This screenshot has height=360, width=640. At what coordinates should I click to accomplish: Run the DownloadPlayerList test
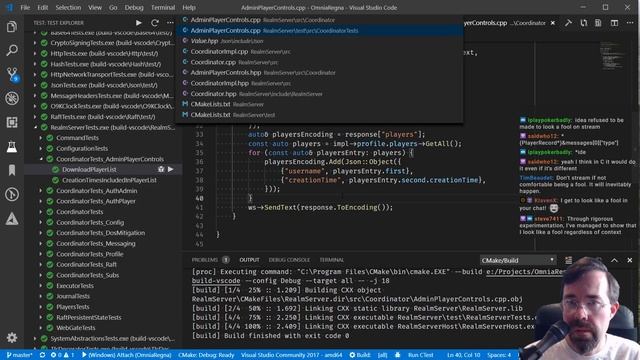pyautogui.click(x=171, y=169)
